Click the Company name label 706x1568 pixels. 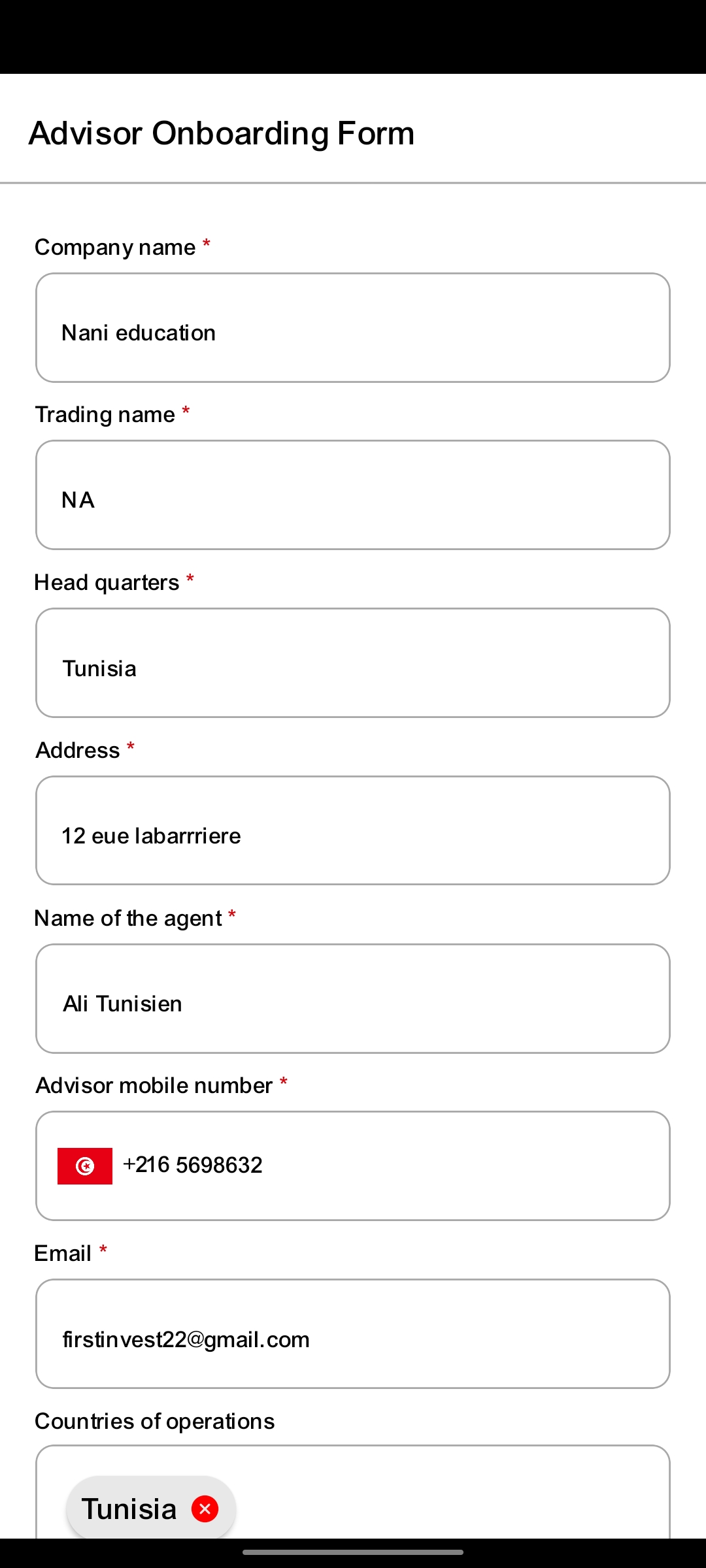[115, 248]
